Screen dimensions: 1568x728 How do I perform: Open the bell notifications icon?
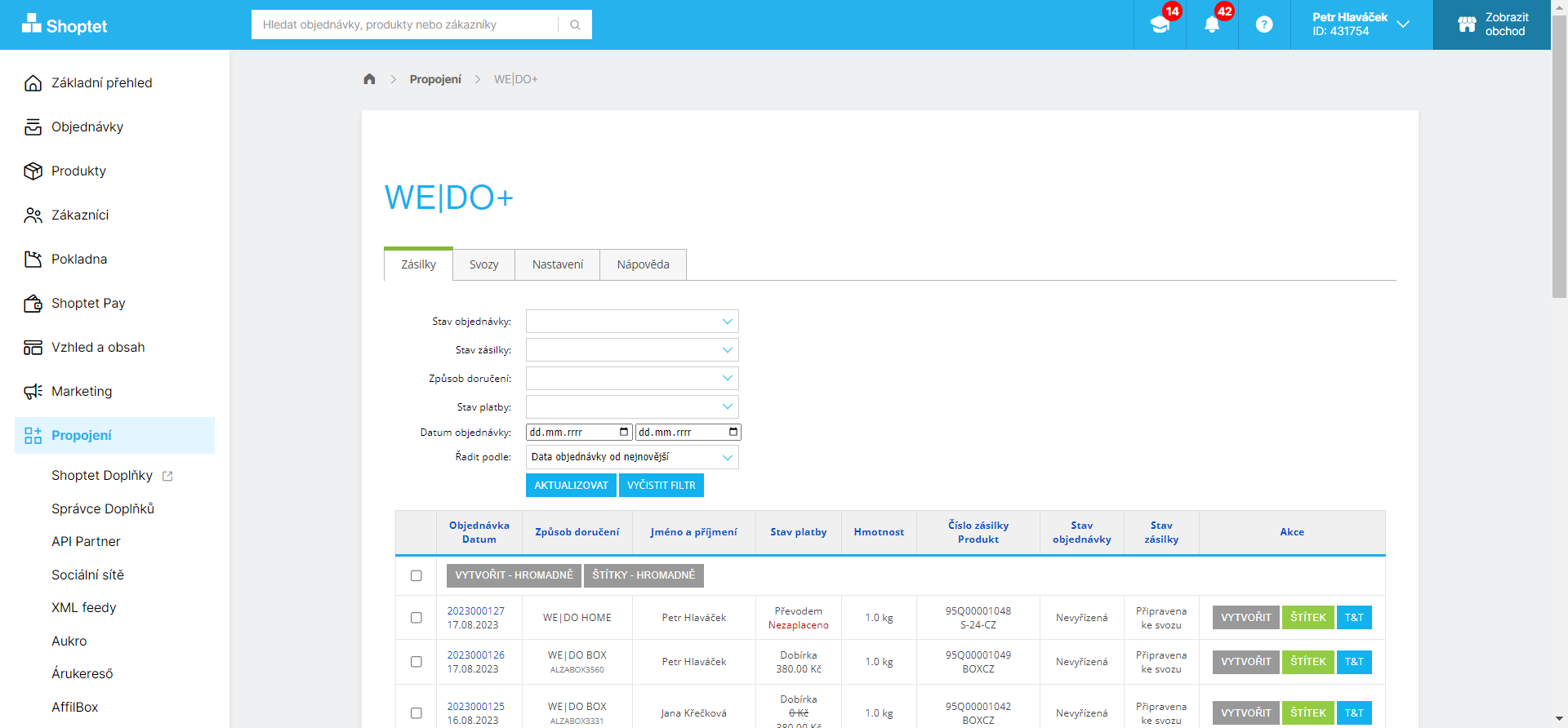[x=1212, y=24]
